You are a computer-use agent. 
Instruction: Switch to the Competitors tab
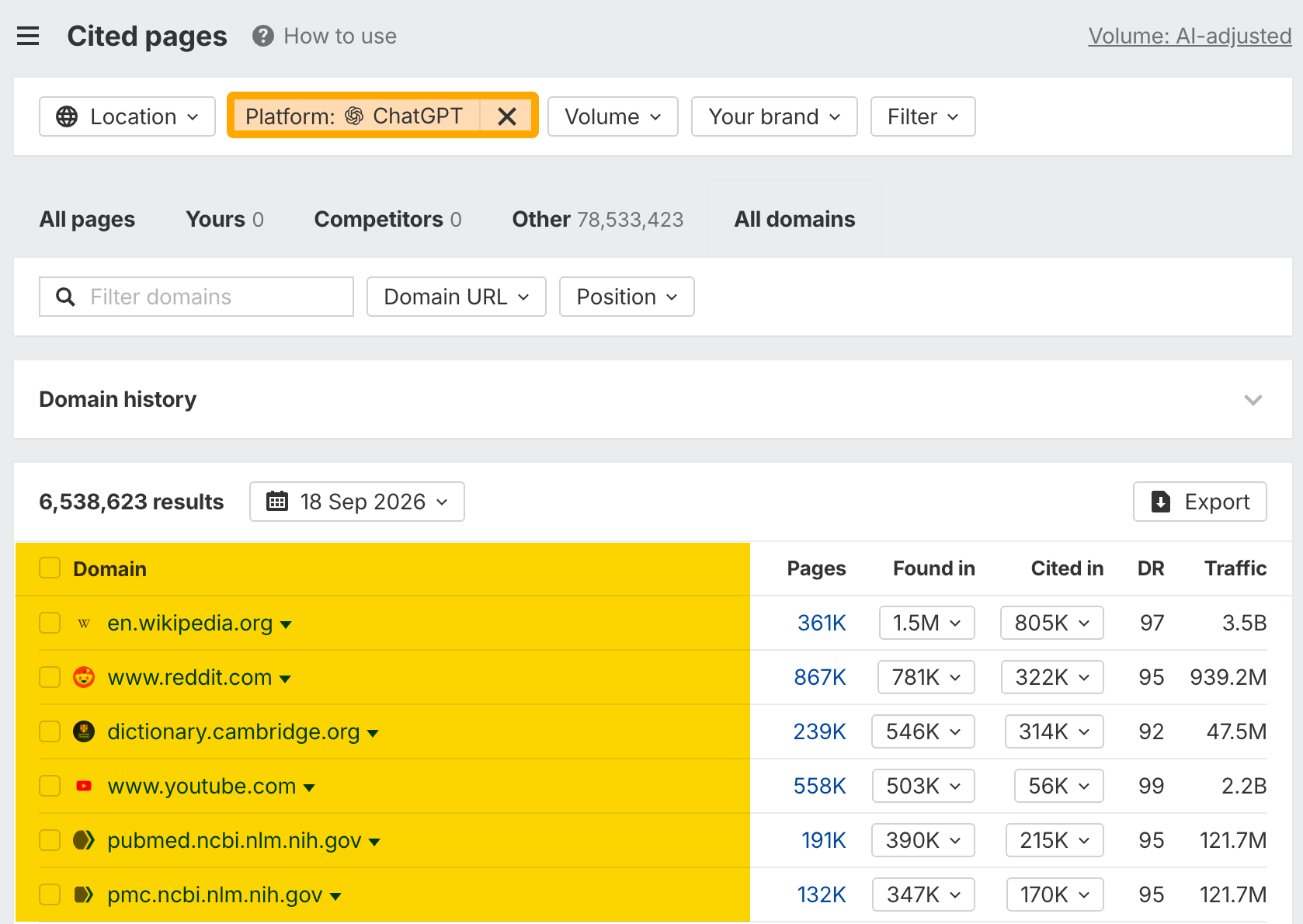[x=387, y=219]
